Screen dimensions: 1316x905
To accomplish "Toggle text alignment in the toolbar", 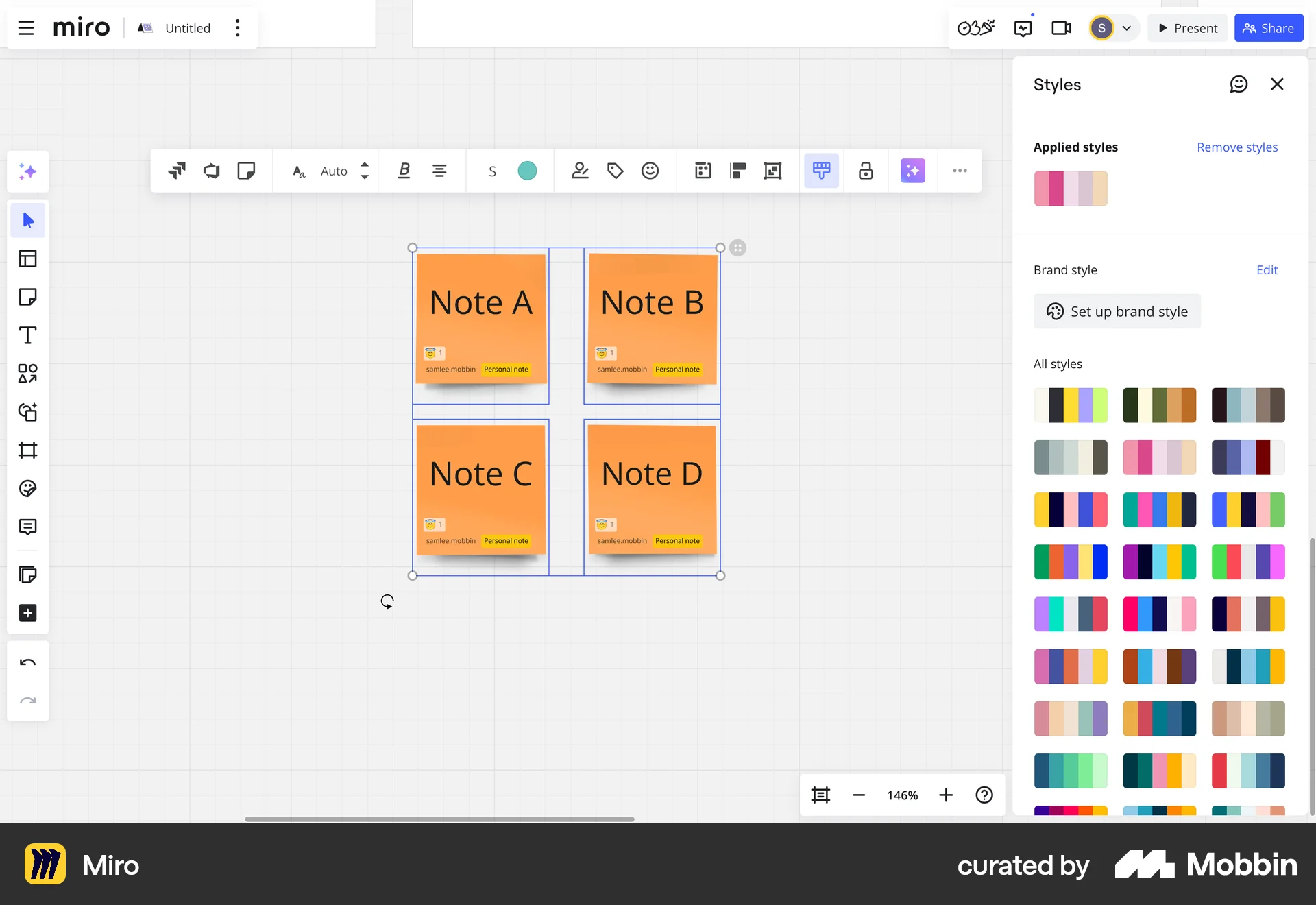I will [440, 171].
